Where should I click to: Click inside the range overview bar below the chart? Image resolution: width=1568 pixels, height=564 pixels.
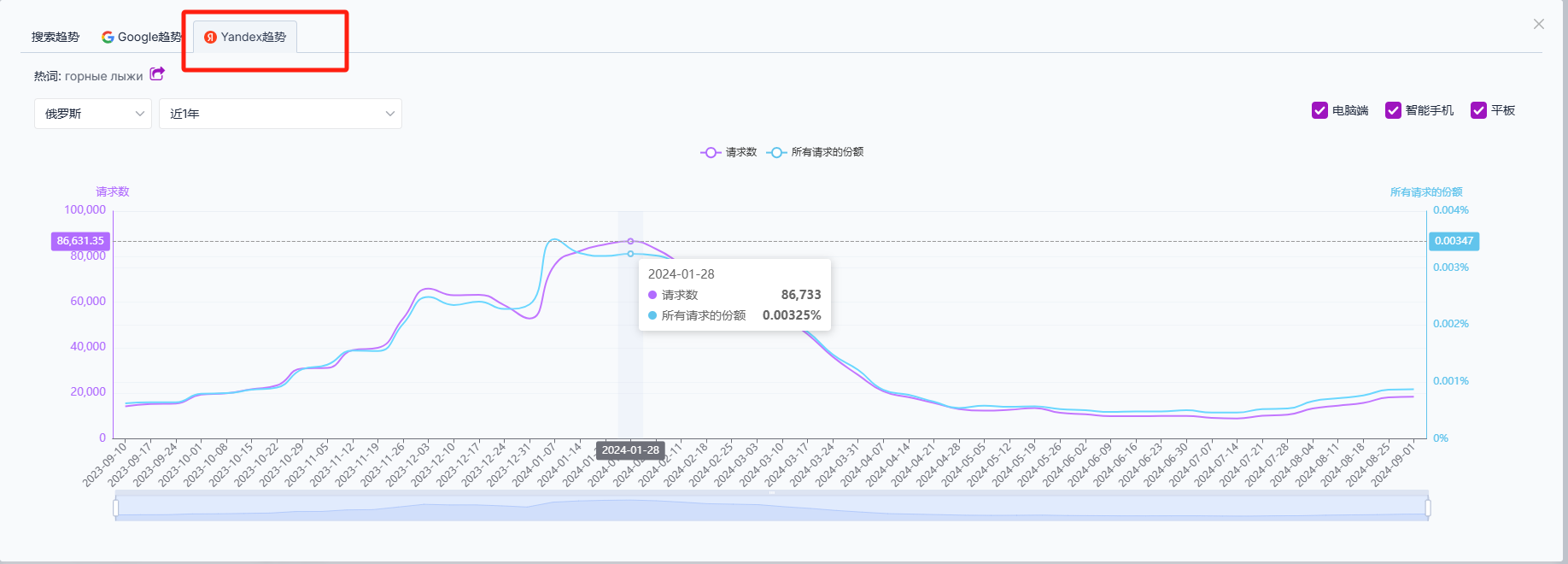(771, 508)
